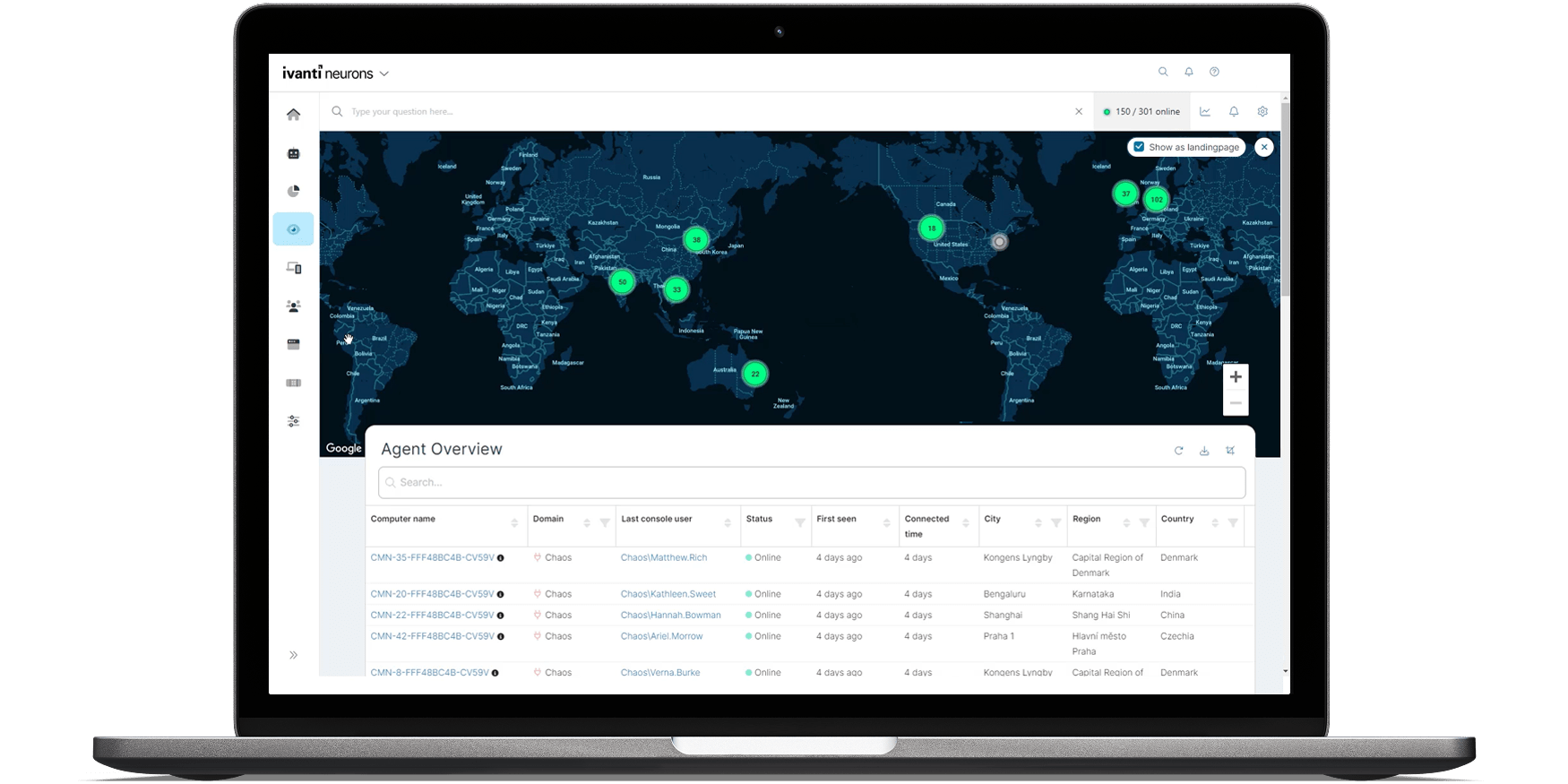Open computer CMN-22-FFF48BC4B-CV59V
Screen dimensions: 1568x784
coord(432,615)
